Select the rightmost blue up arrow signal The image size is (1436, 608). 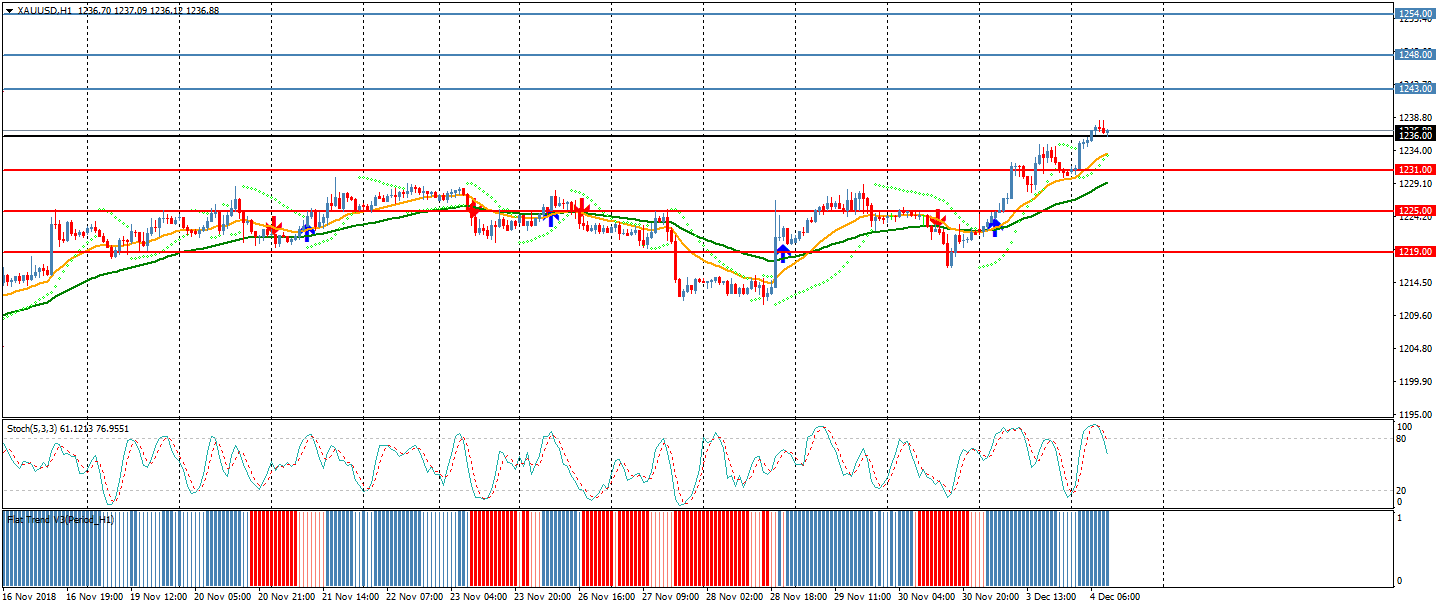995,227
